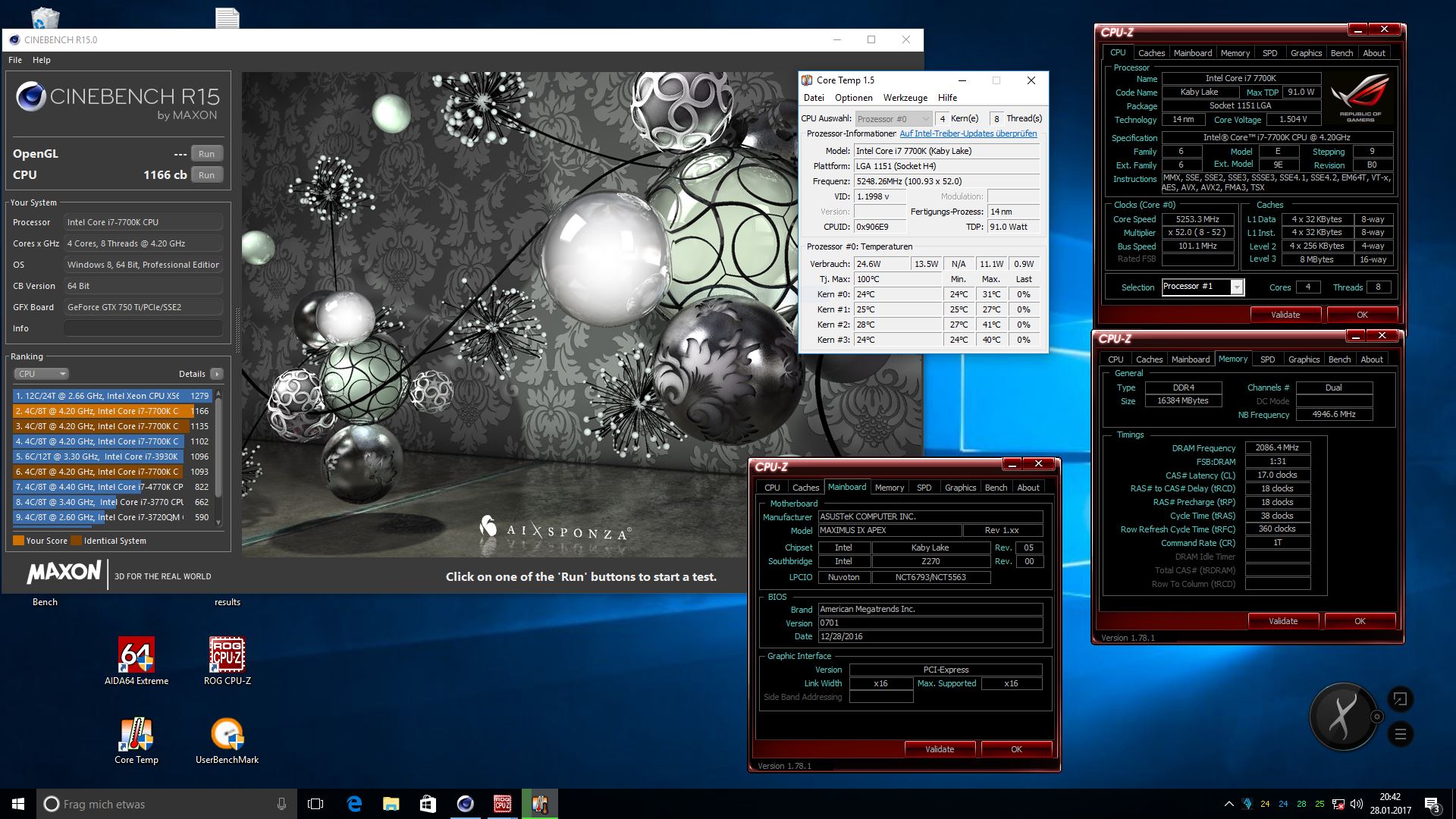Screen dimensions: 1456x819
Task: Click the Frag mich etwas search box
Action: coord(165,804)
